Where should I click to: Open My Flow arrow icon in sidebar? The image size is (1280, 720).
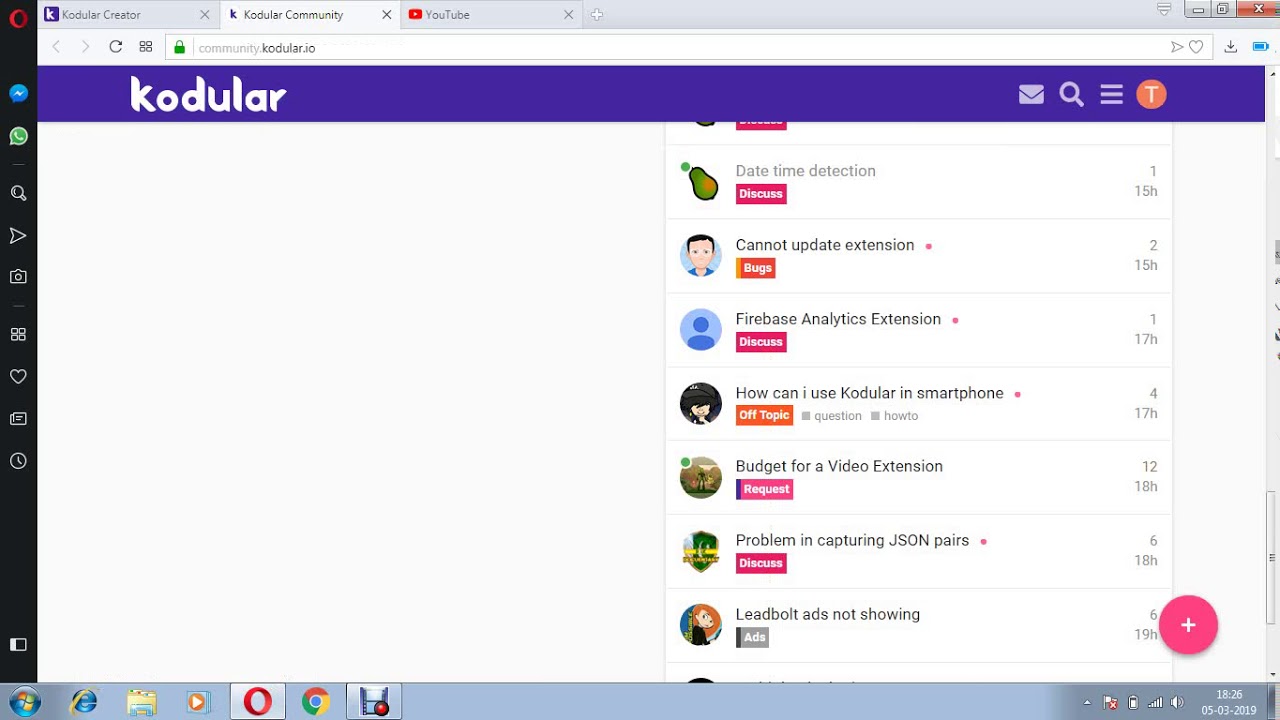[18, 236]
